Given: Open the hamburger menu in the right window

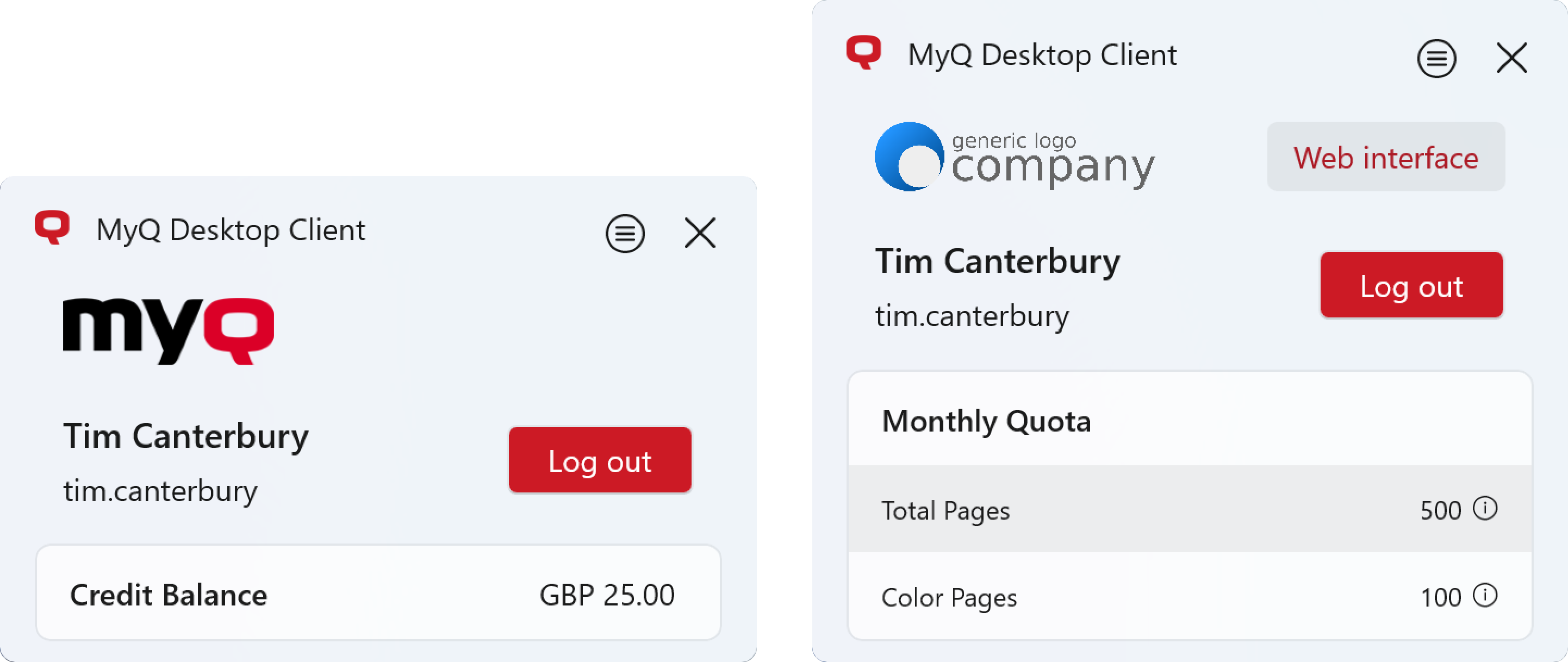Looking at the screenshot, I should (1436, 58).
